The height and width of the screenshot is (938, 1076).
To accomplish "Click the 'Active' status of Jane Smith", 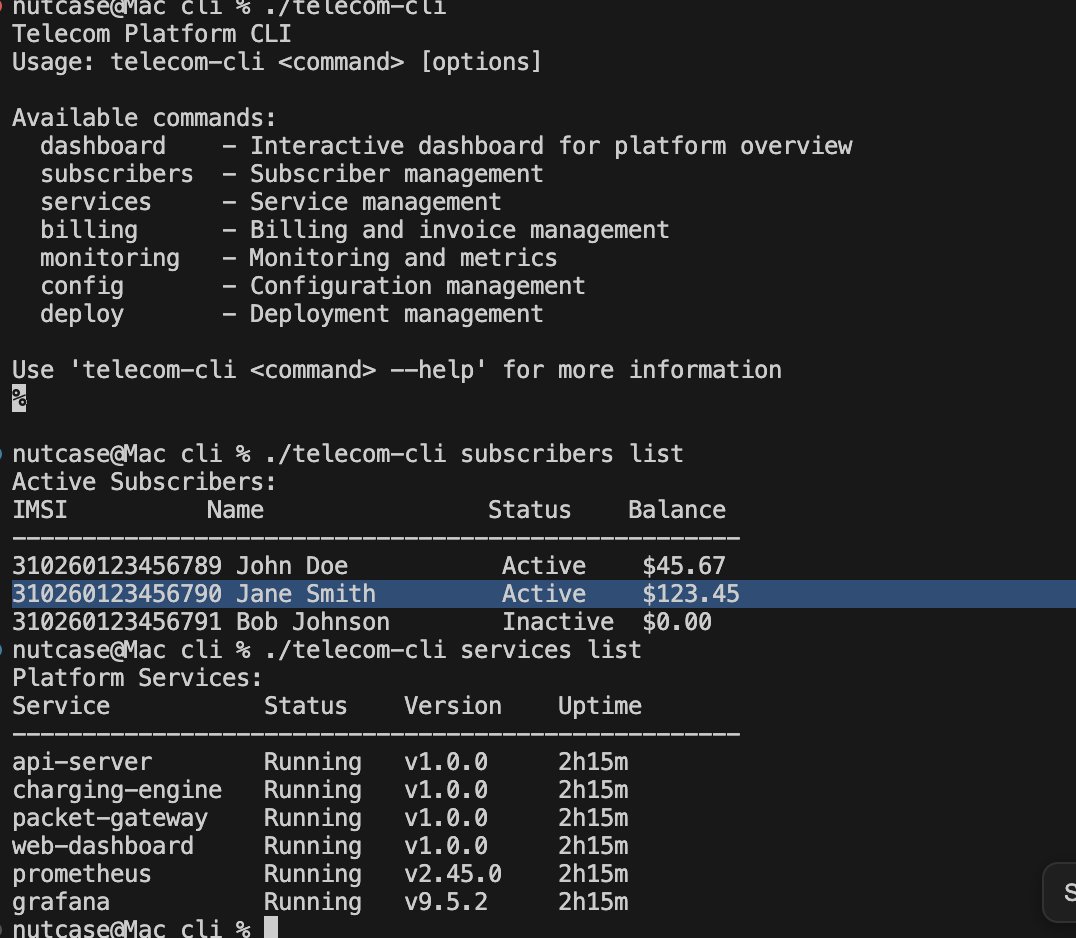I will click(543, 594).
